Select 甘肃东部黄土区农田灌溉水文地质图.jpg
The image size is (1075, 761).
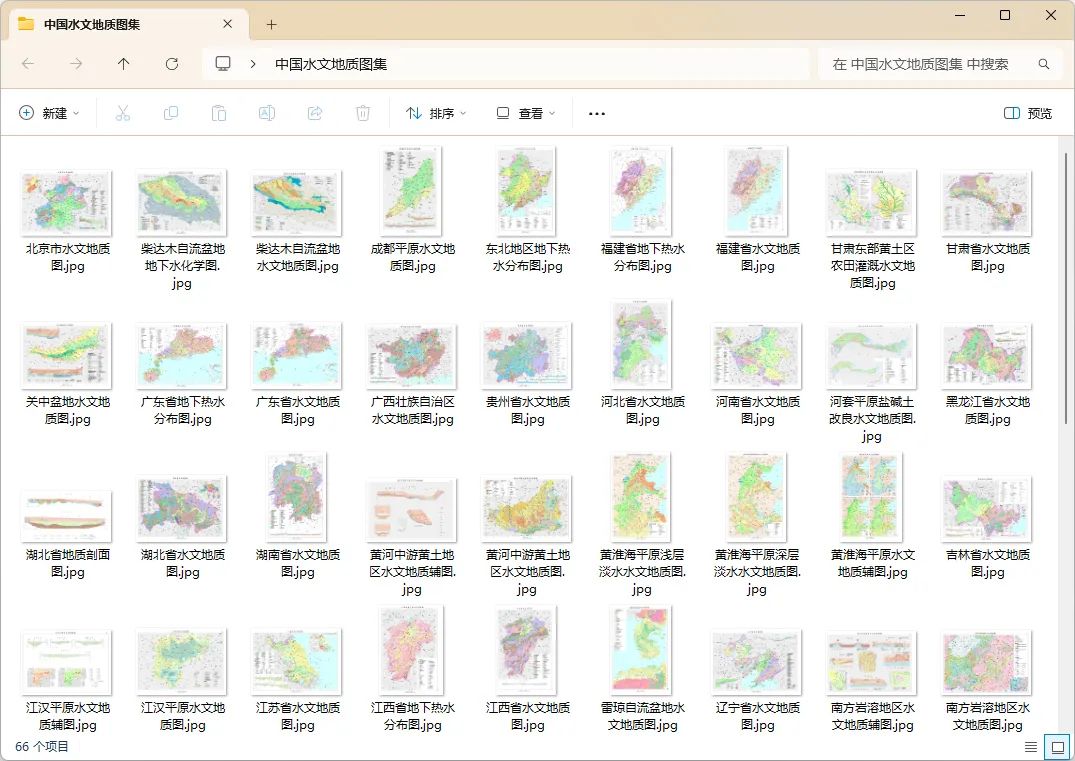click(x=872, y=230)
